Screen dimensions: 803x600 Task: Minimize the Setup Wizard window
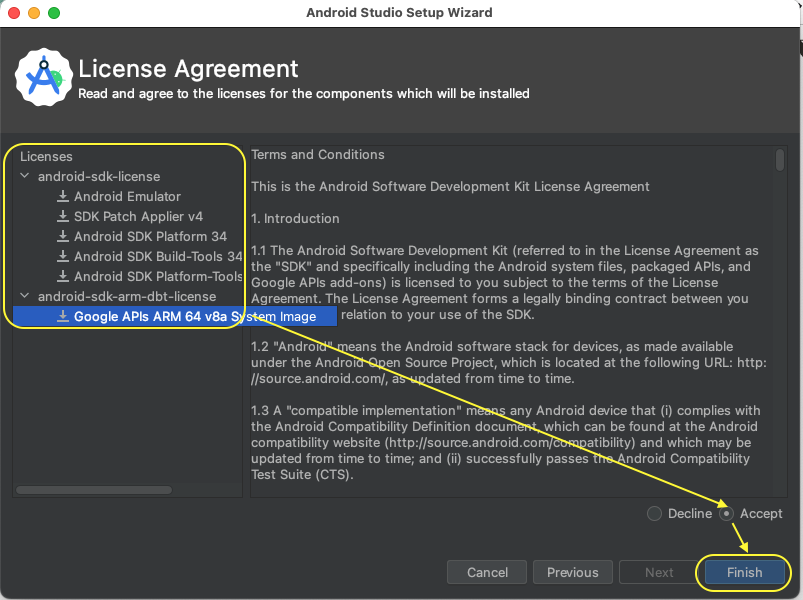(x=34, y=13)
